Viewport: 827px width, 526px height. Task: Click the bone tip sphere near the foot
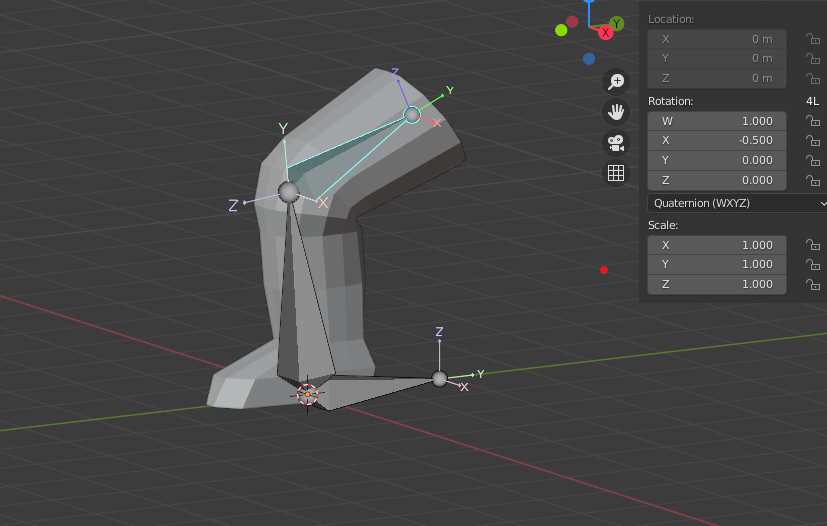(439, 378)
